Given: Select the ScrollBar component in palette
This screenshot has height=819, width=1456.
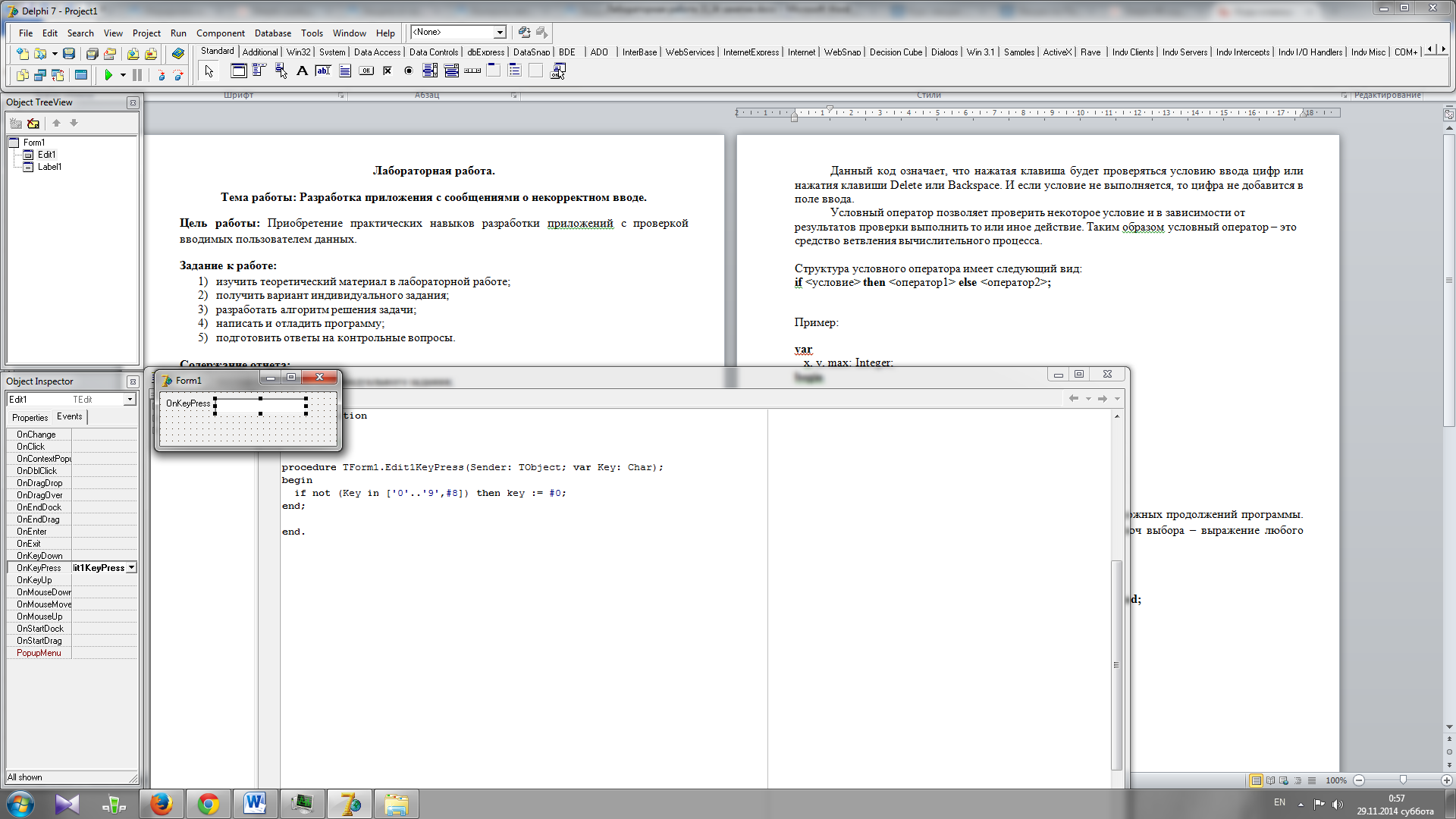Looking at the screenshot, I should (472, 71).
